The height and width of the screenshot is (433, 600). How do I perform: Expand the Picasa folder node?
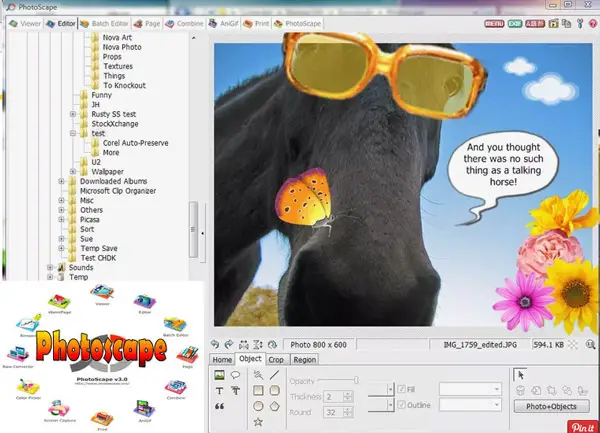[x=61, y=219]
